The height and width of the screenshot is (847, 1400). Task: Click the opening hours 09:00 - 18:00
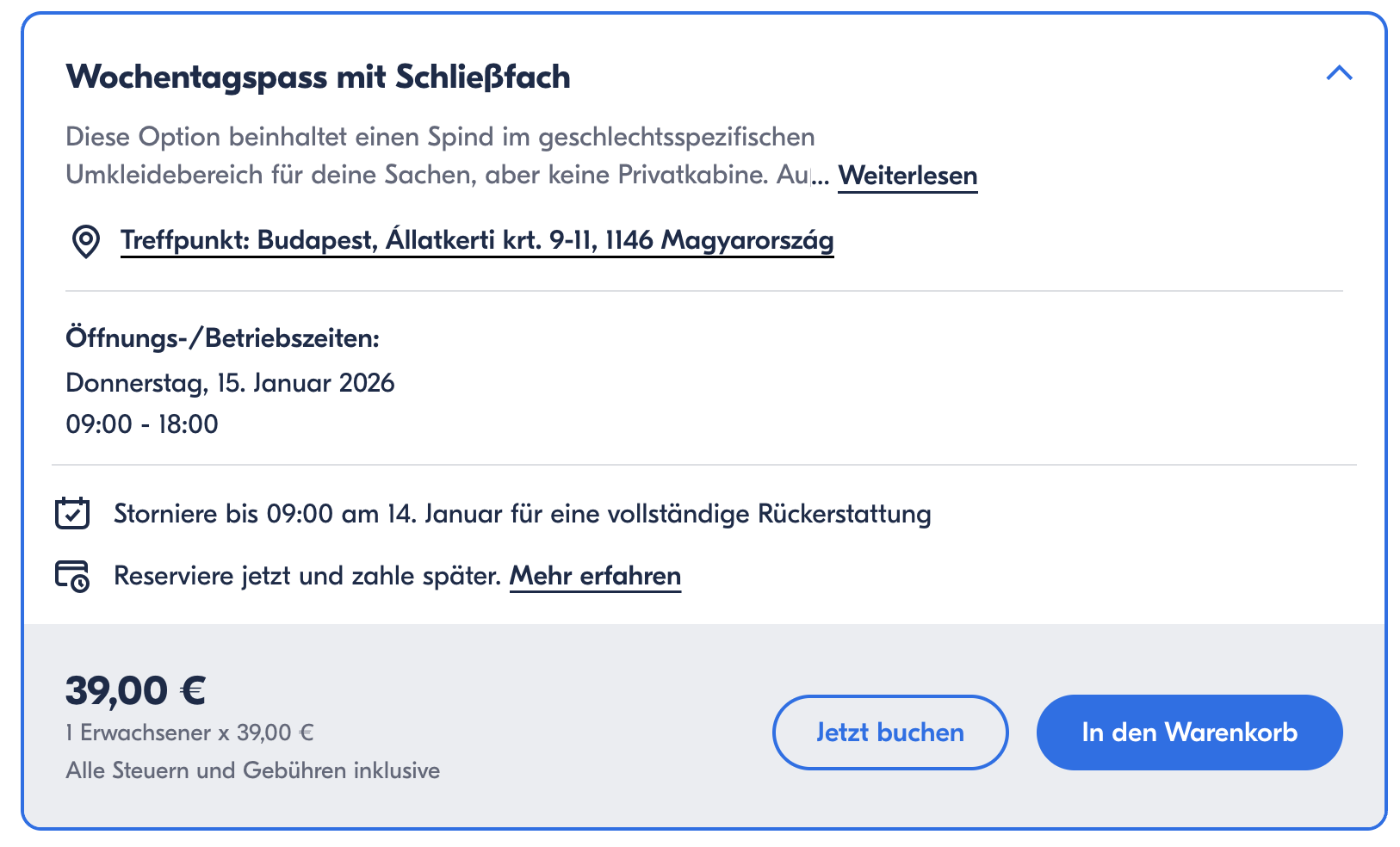(142, 424)
